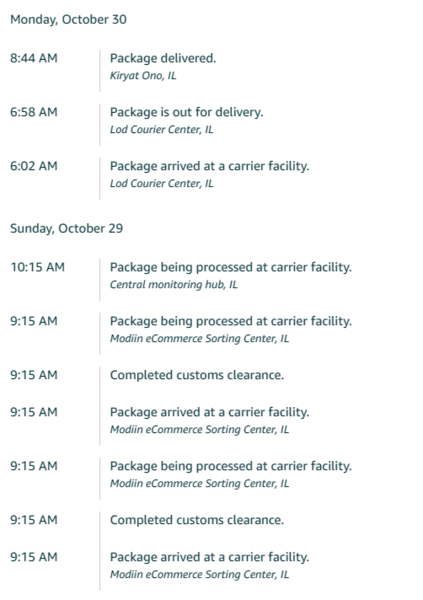Click the last Modiin eCommerce Sorting Center location
This screenshot has height=600, width=423.
point(199,574)
